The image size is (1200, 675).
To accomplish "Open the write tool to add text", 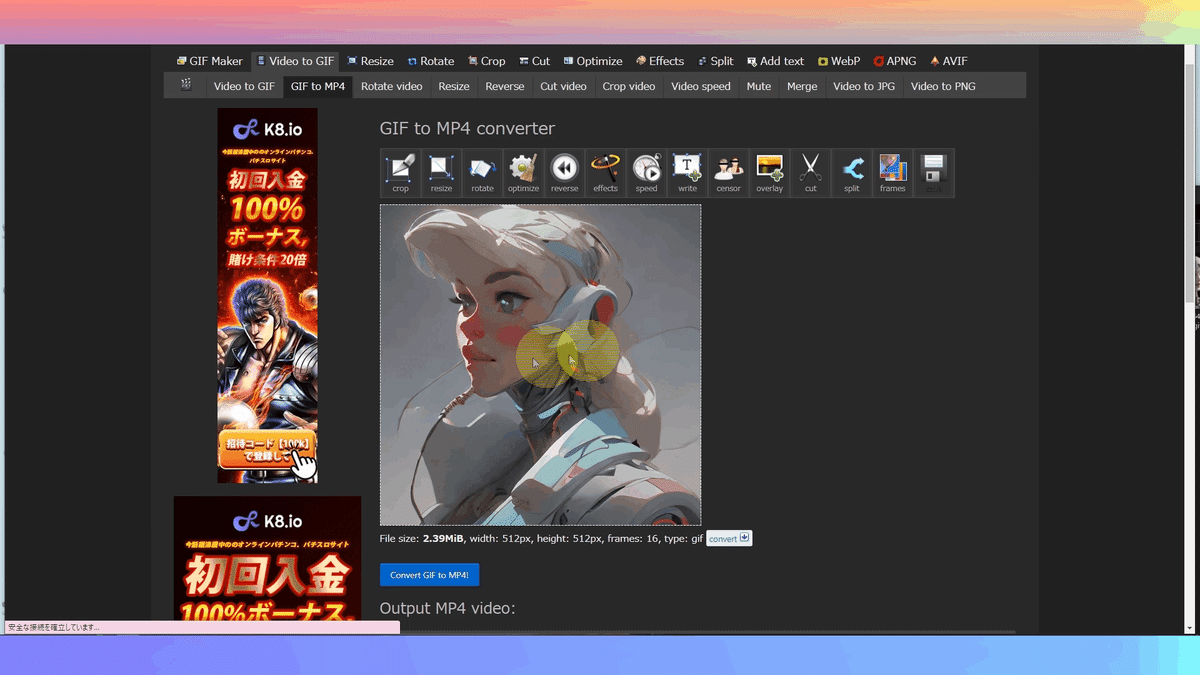I will pos(687,173).
